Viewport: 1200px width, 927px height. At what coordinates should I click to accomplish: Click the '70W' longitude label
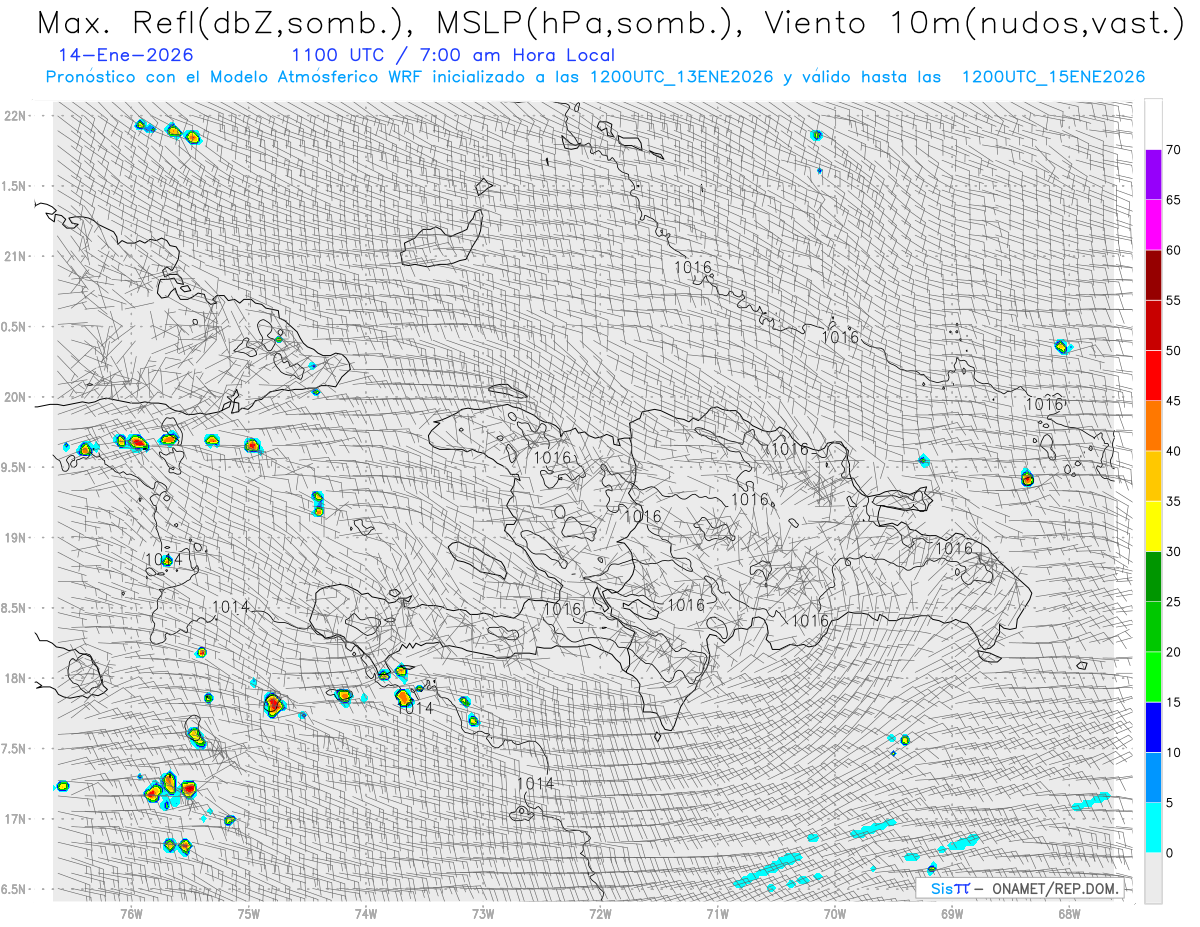point(834,913)
